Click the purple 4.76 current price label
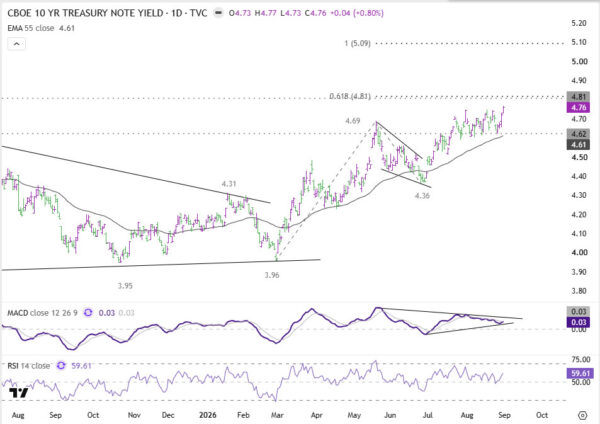Image resolution: width=600 pixels, height=424 pixels. (578, 108)
